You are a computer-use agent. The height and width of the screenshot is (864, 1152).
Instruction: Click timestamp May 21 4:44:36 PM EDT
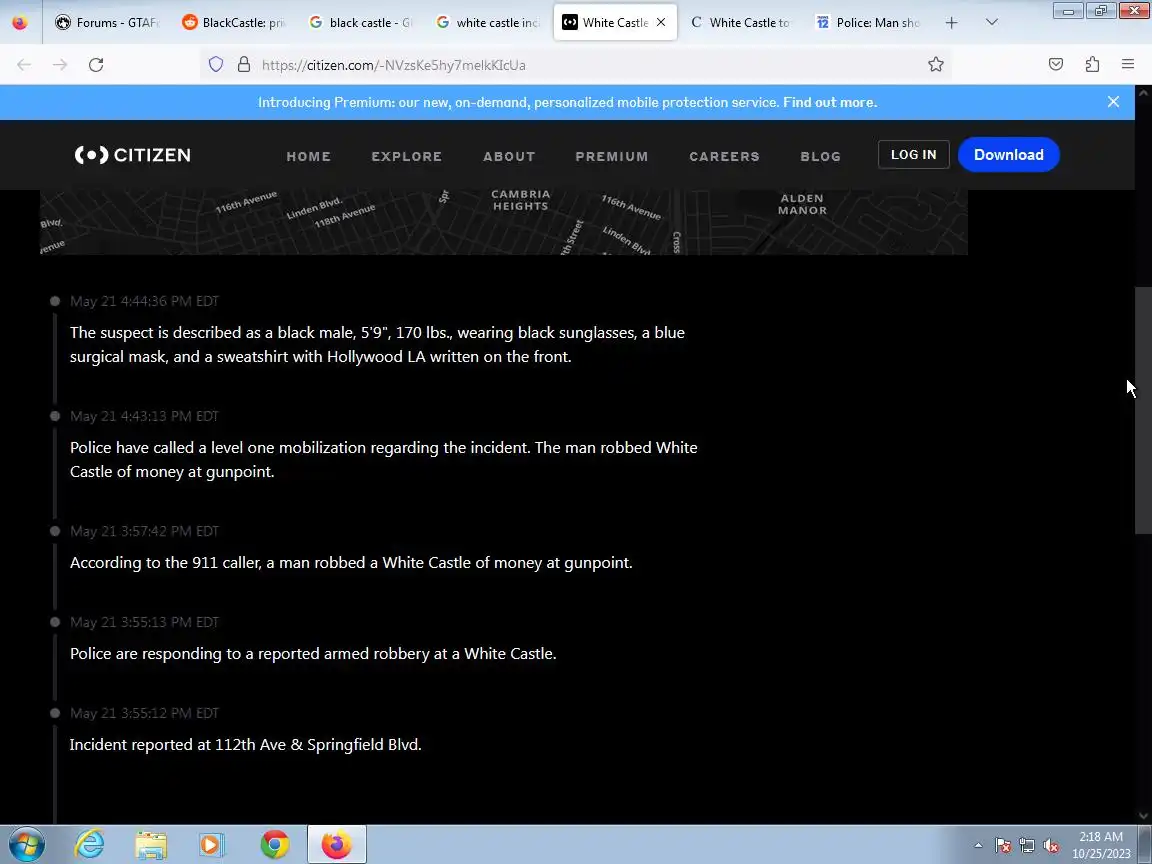(x=145, y=301)
